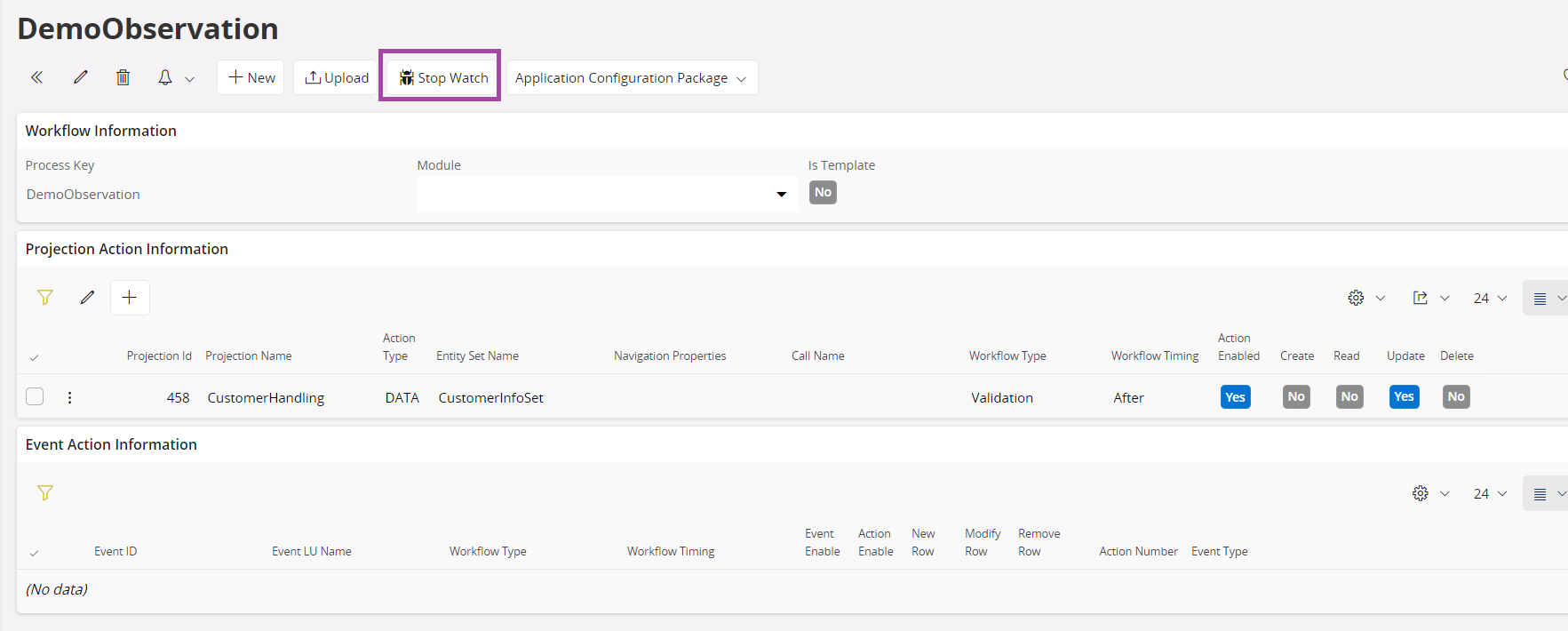Add a new projection action with plus icon
The width and height of the screenshot is (1568, 631).
(130, 298)
